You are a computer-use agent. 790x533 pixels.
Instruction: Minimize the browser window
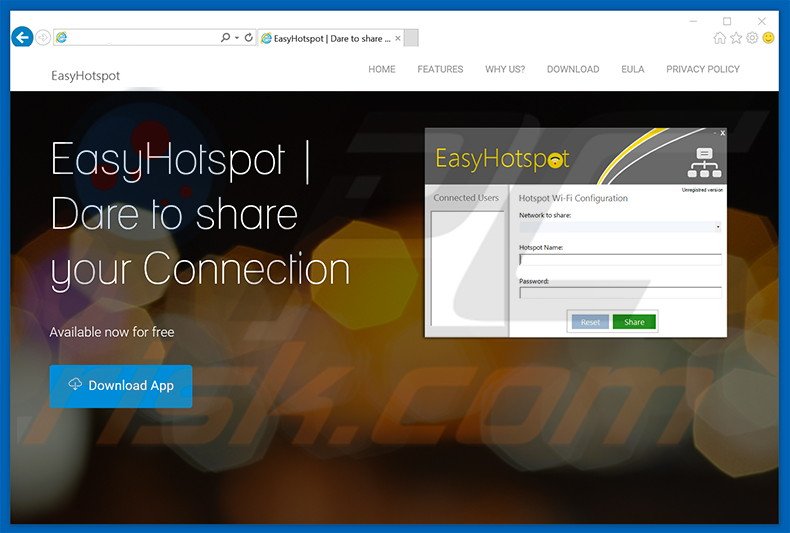(694, 21)
